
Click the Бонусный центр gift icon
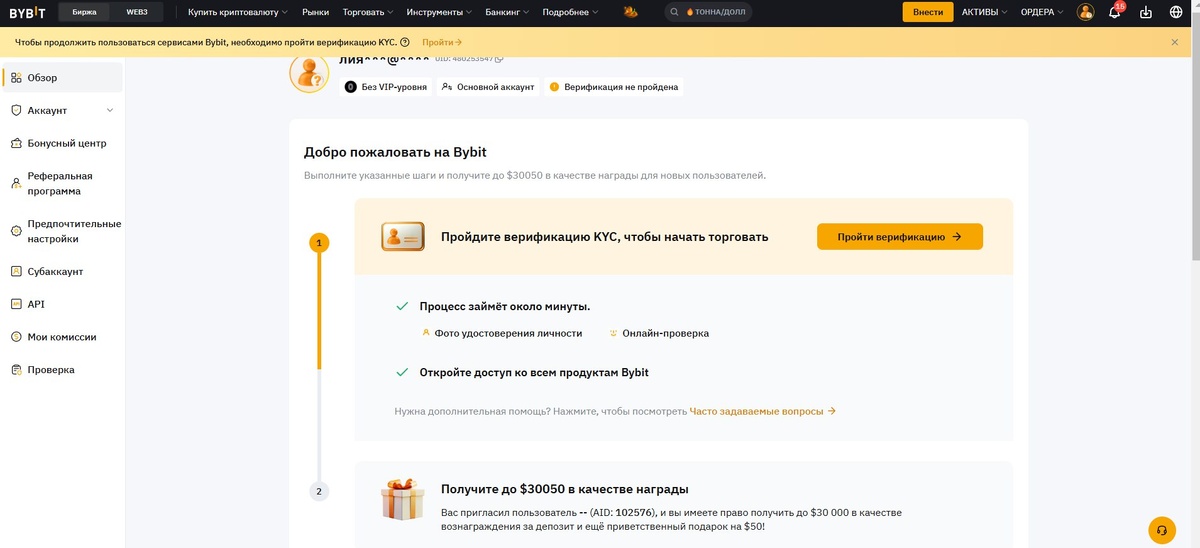click(16, 143)
